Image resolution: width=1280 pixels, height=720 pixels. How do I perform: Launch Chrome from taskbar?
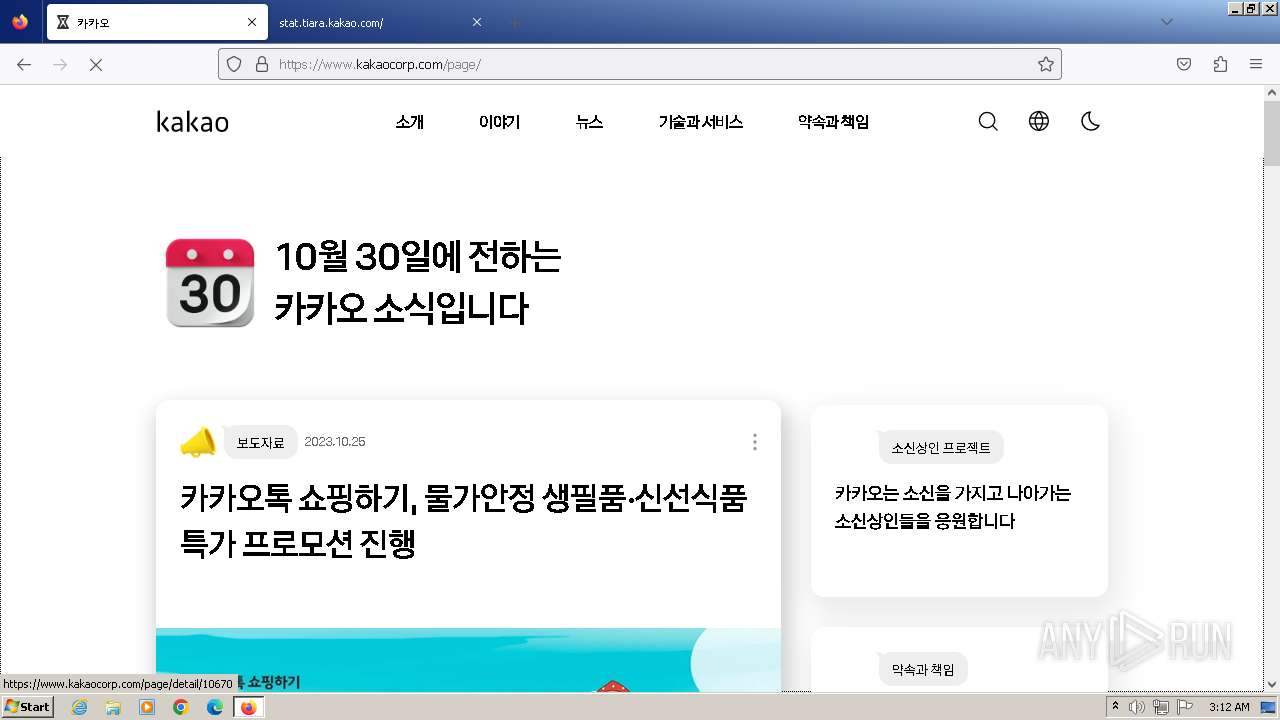(181, 707)
